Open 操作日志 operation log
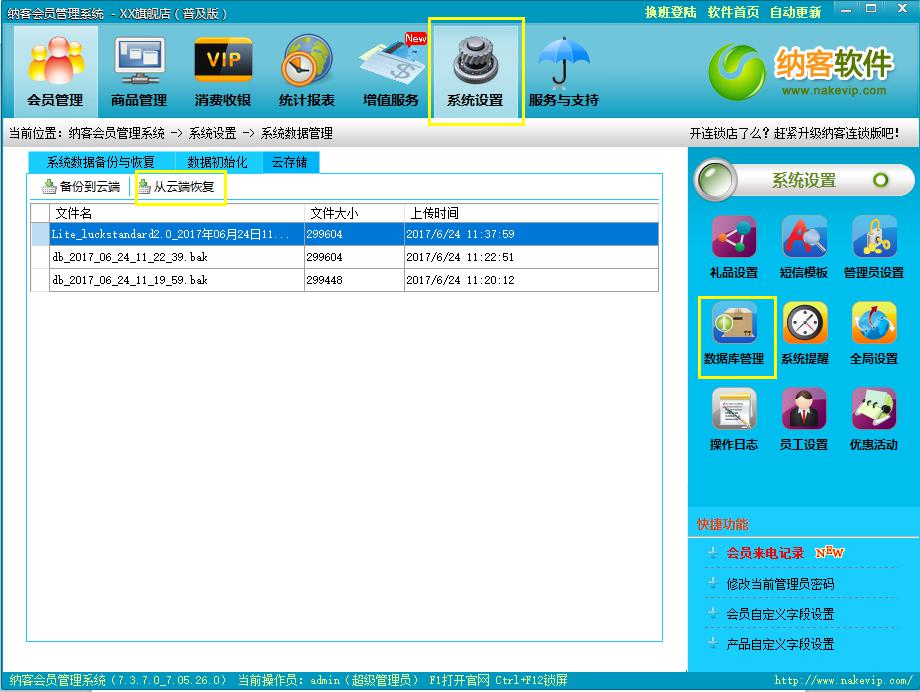Viewport: 920px width, 692px height. pos(733,419)
